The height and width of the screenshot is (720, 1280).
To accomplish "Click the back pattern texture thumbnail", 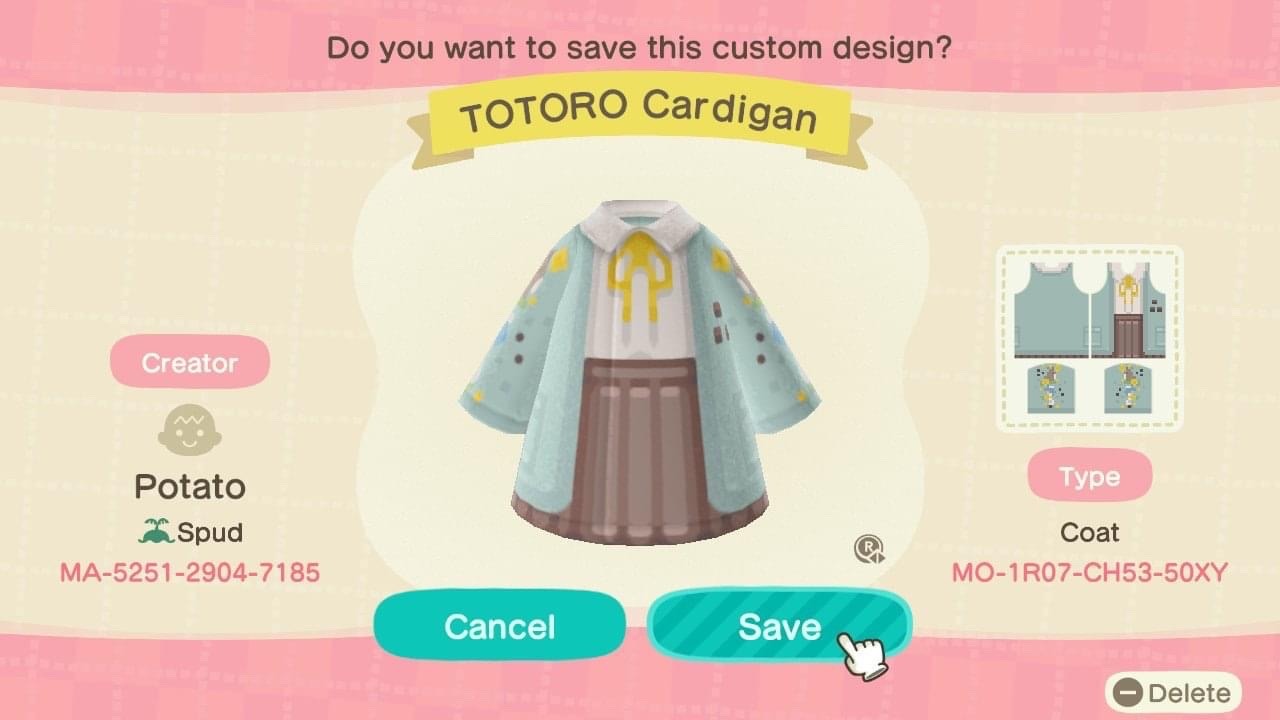I will pos(1051,310).
